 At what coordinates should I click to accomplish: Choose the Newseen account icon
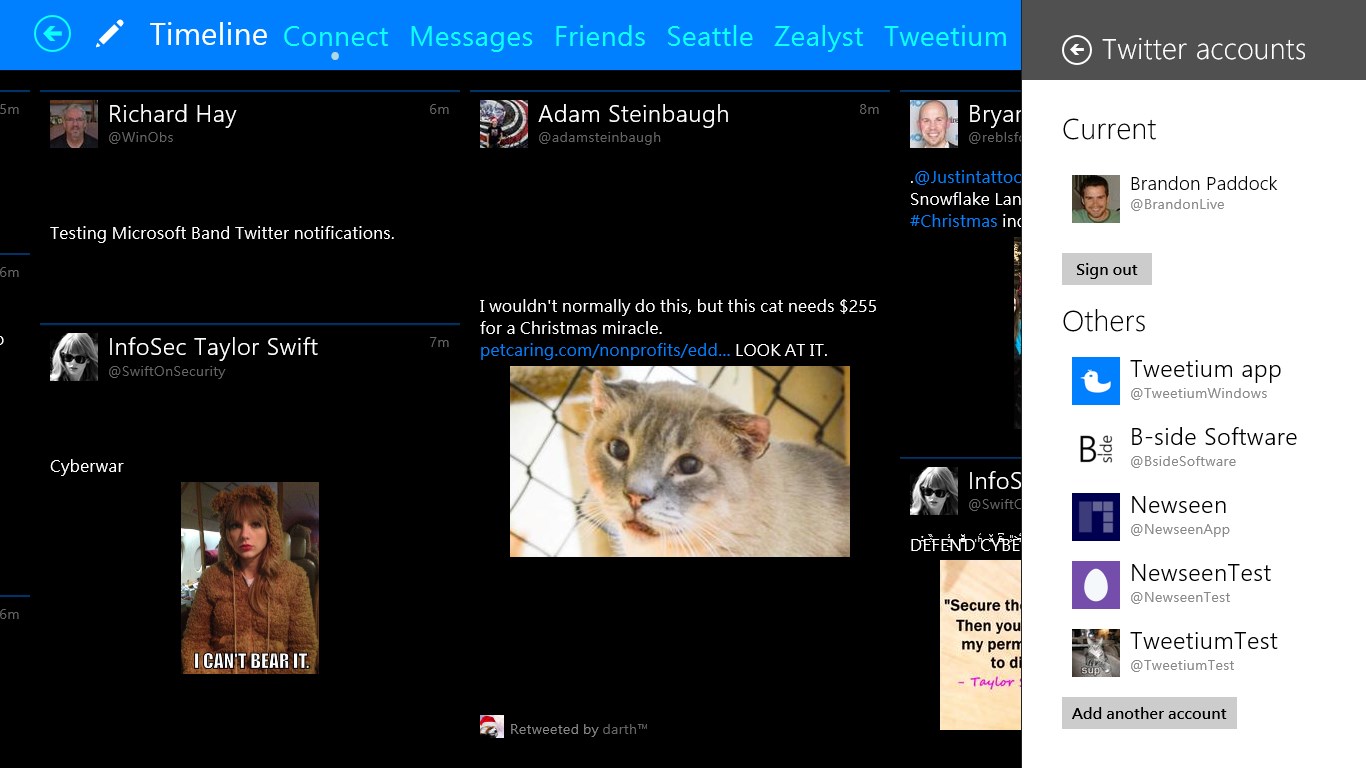1095,517
